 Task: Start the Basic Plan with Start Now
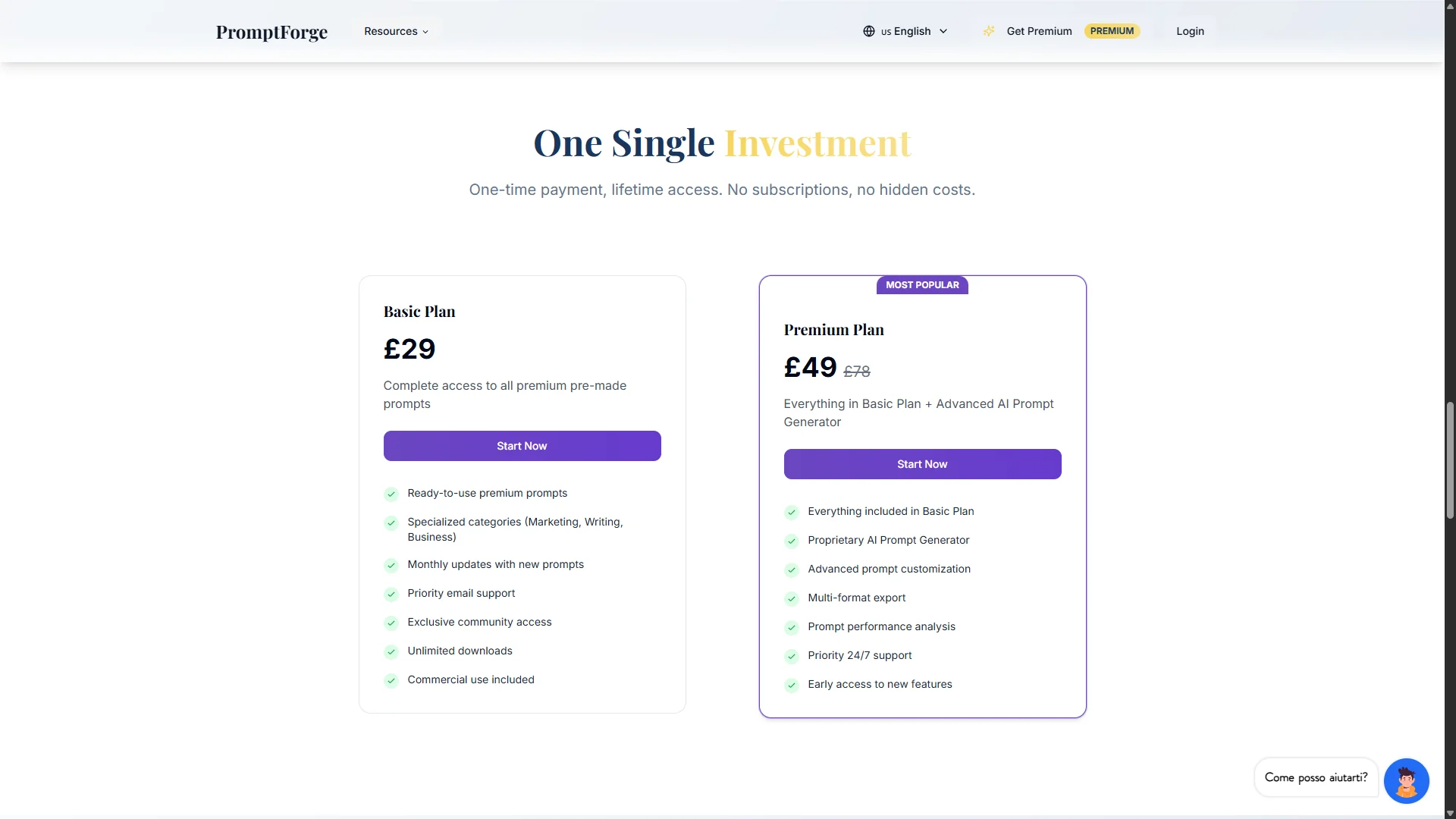tap(522, 446)
